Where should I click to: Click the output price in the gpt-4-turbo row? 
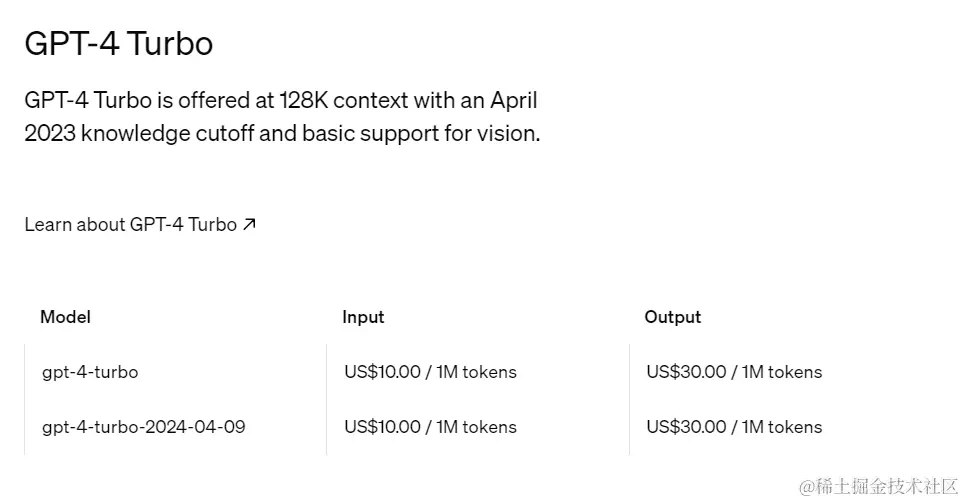click(734, 372)
